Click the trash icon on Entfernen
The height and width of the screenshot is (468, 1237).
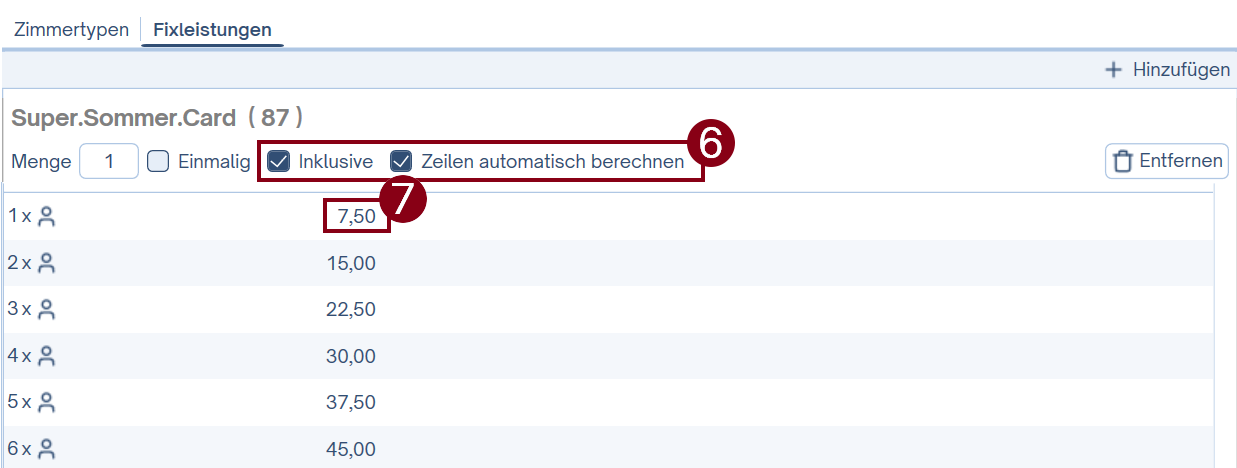pyautogui.click(x=1123, y=161)
